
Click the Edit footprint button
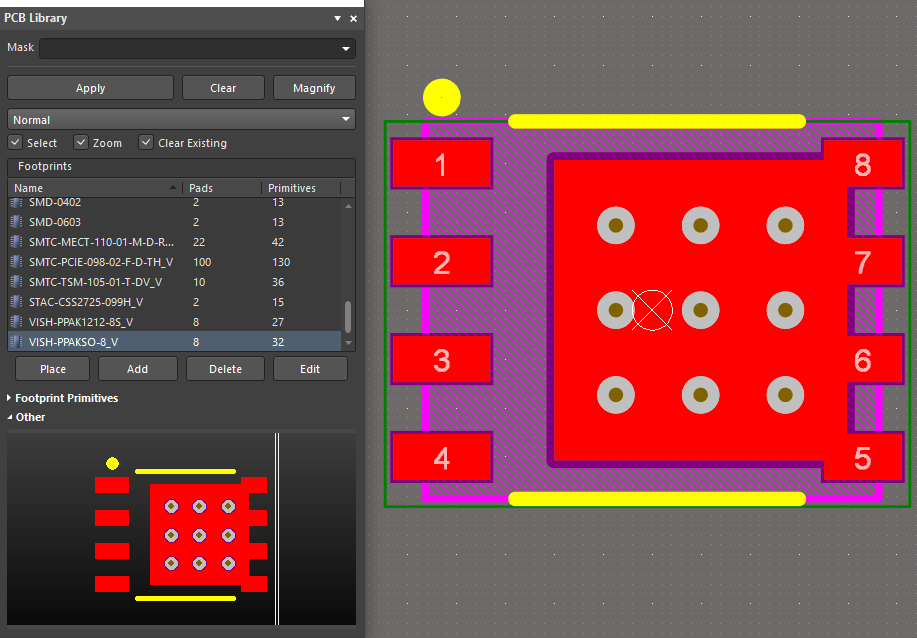click(310, 369)
